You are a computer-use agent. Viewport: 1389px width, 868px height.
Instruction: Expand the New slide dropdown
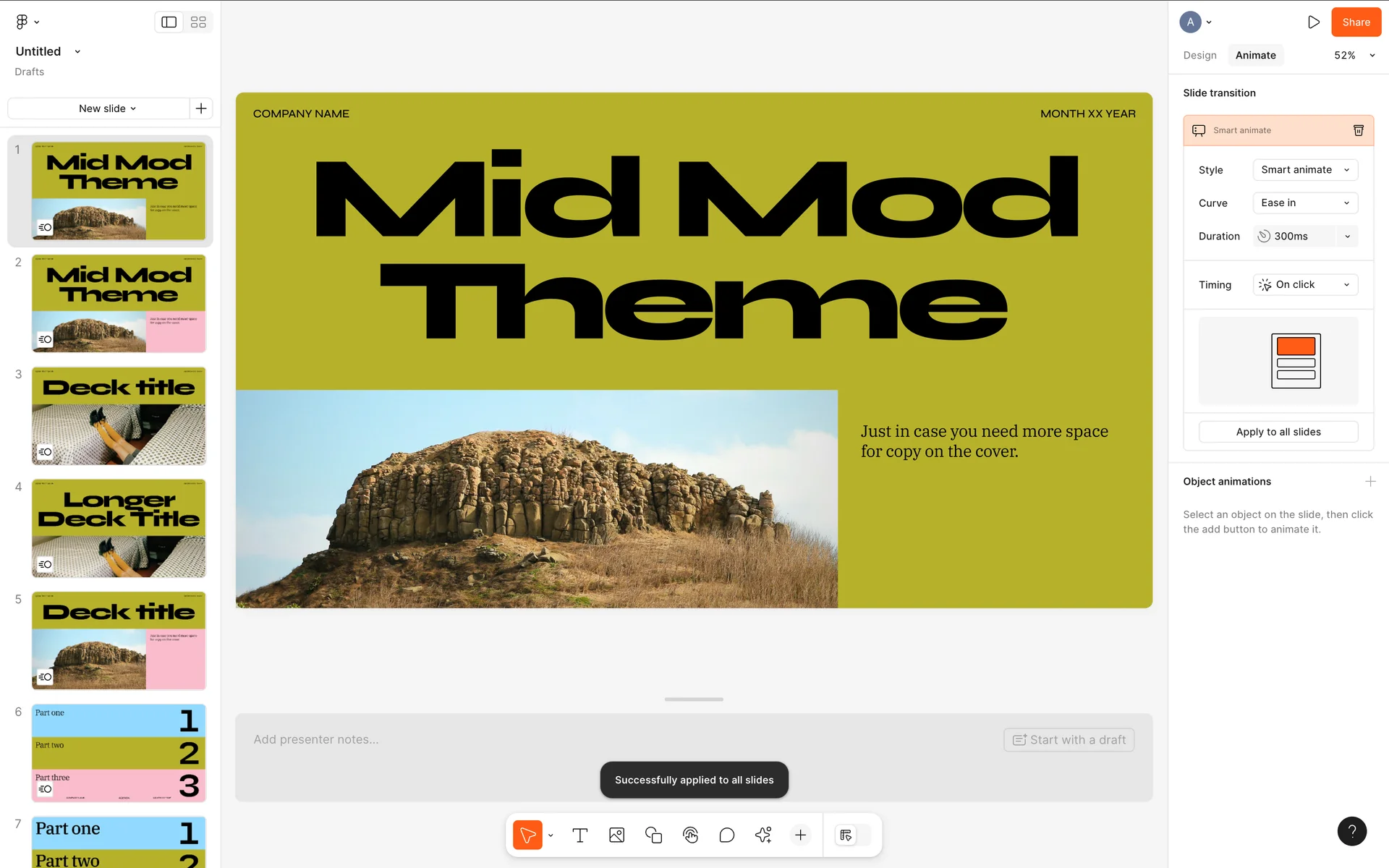(107, 109)
